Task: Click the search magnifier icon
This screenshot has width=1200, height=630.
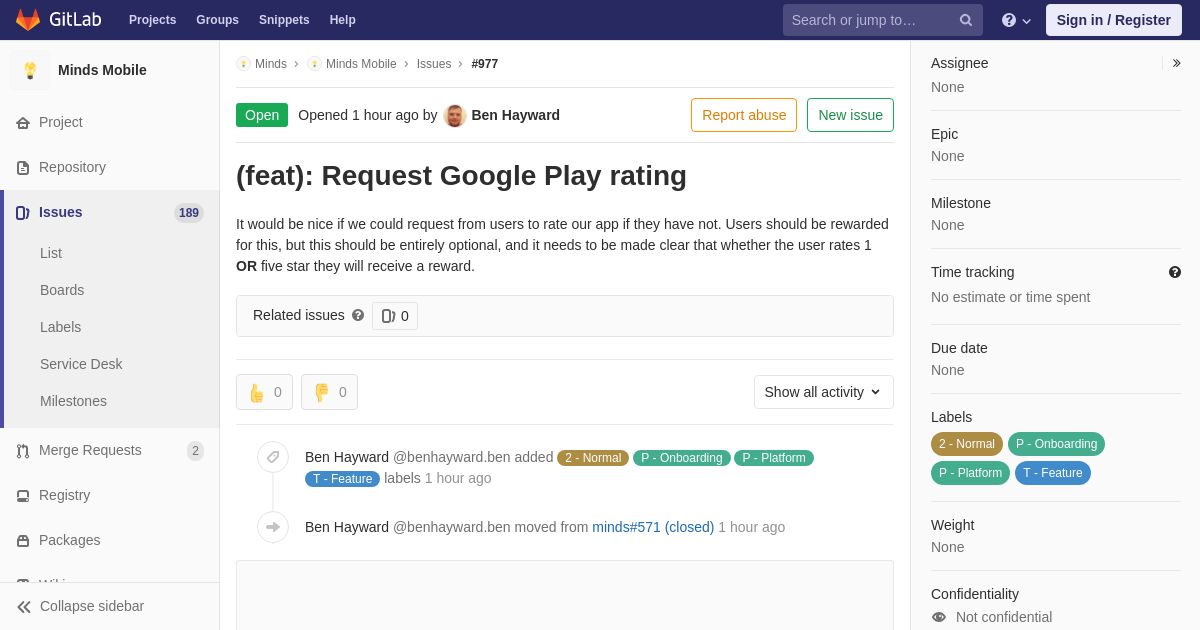Action: 966,20
